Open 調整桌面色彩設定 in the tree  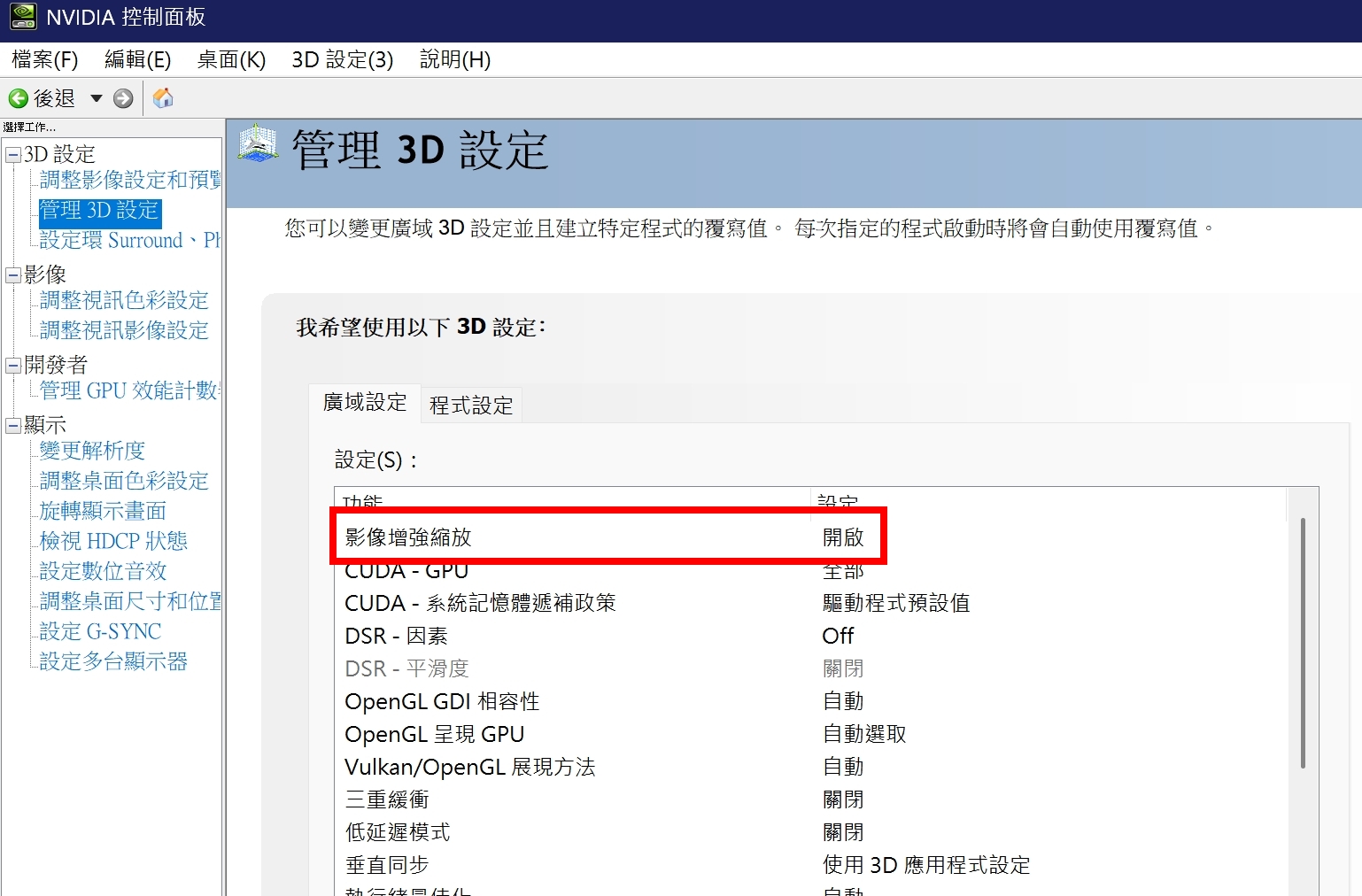124,481
